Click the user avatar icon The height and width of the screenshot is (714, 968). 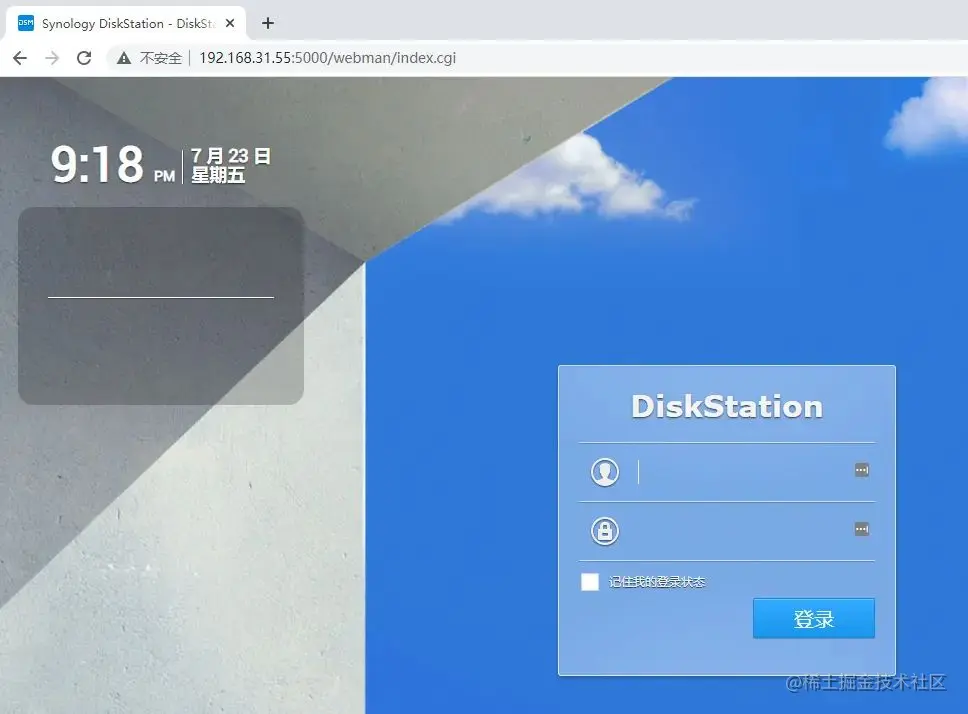604,472
